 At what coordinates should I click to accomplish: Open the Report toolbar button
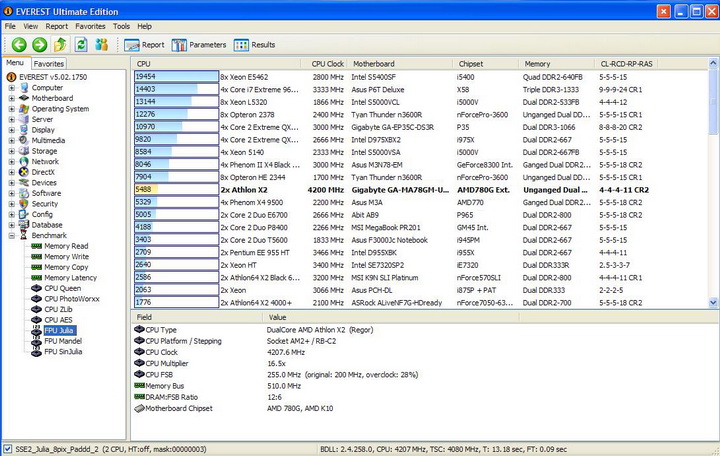pos(144,45)
